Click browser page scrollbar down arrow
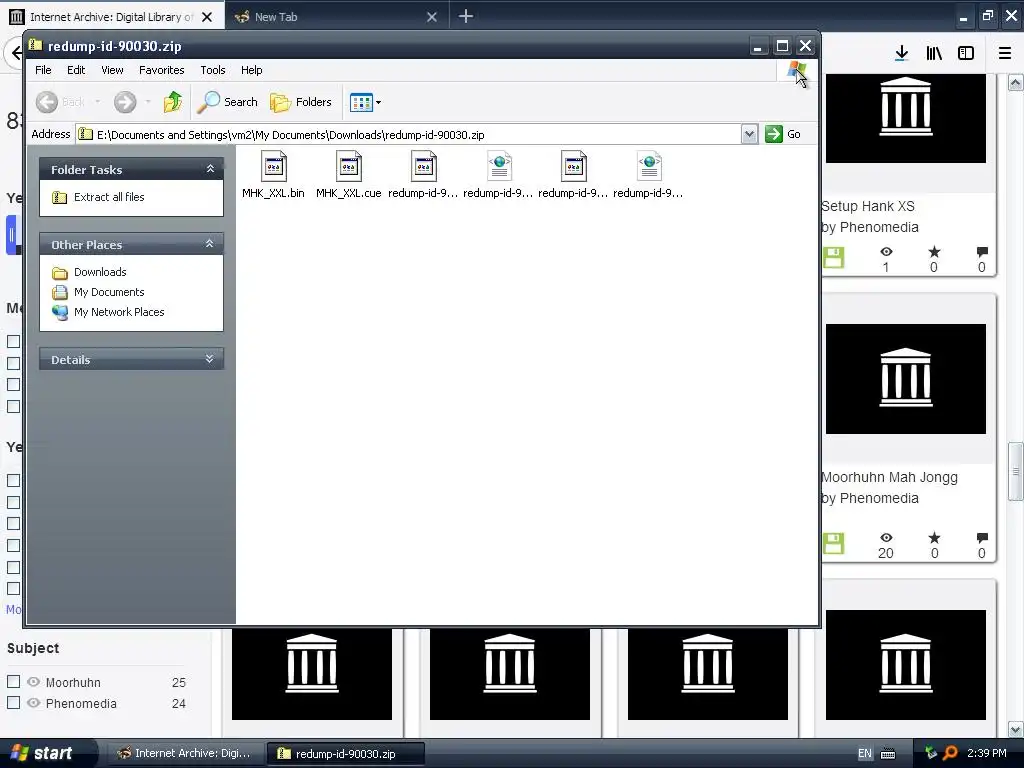Screen dimensions: 1024x768 1016,729
